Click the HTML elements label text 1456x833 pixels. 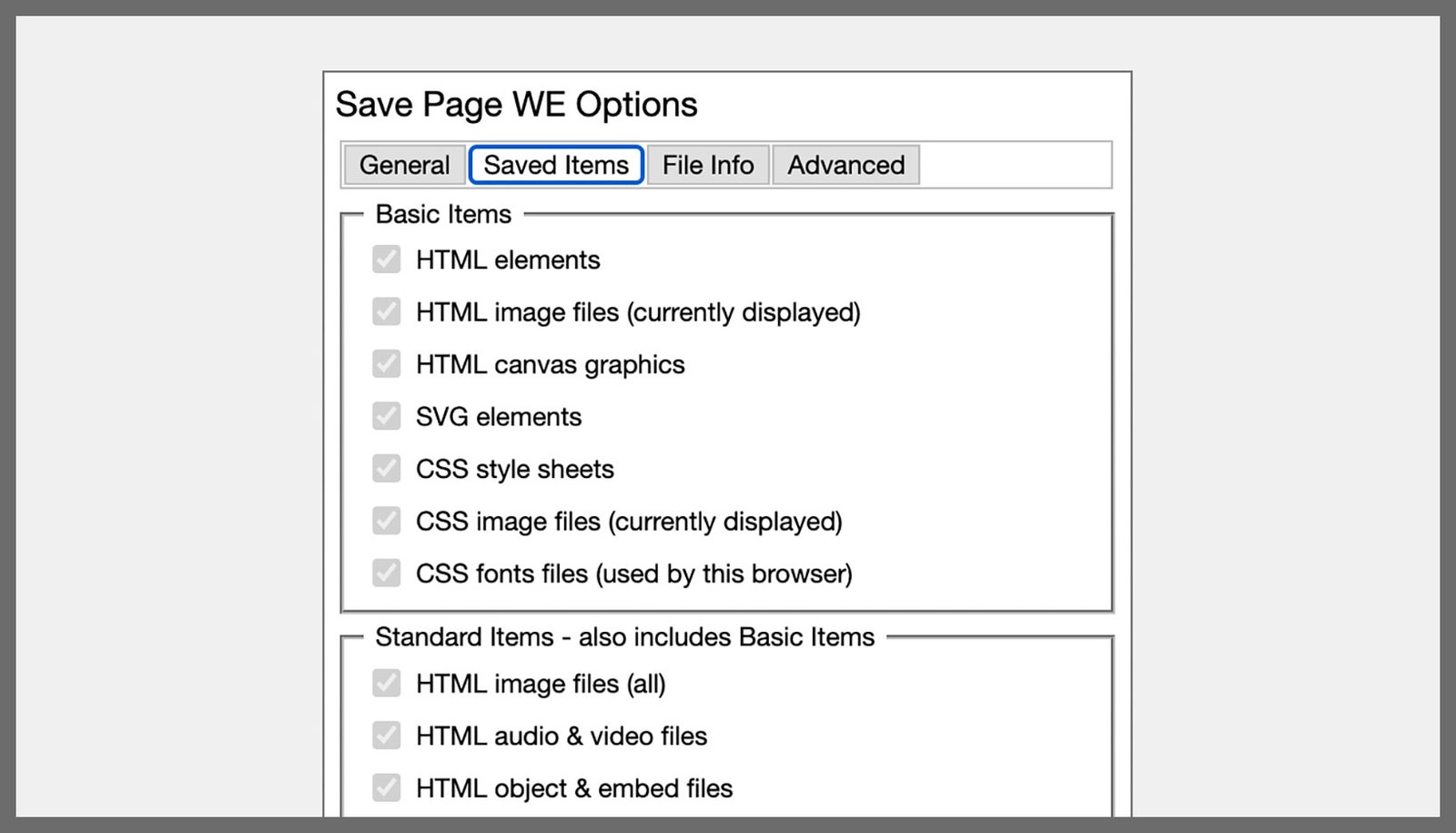(x=508, y=260)
